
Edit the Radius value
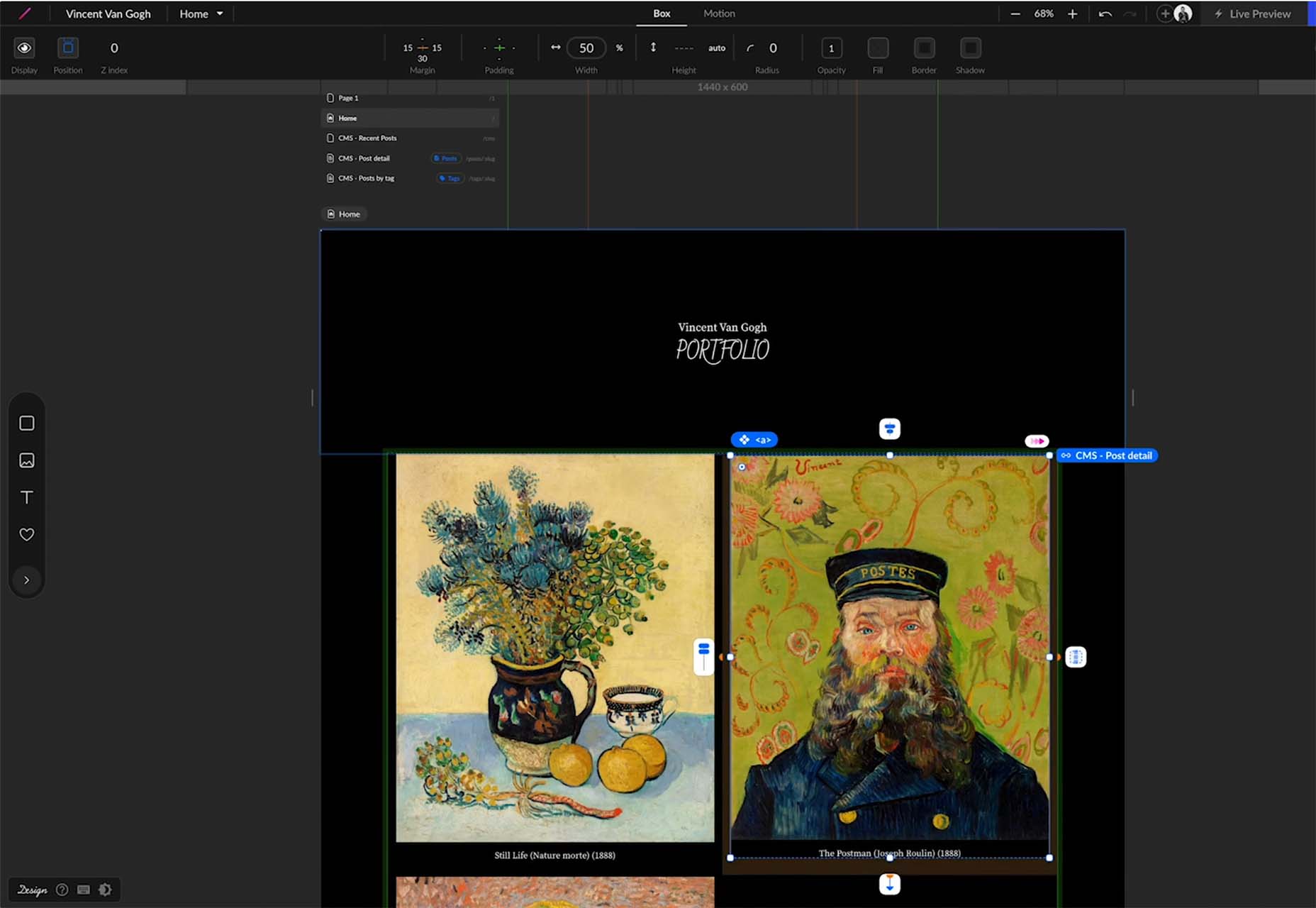click(x=773, y=48)
